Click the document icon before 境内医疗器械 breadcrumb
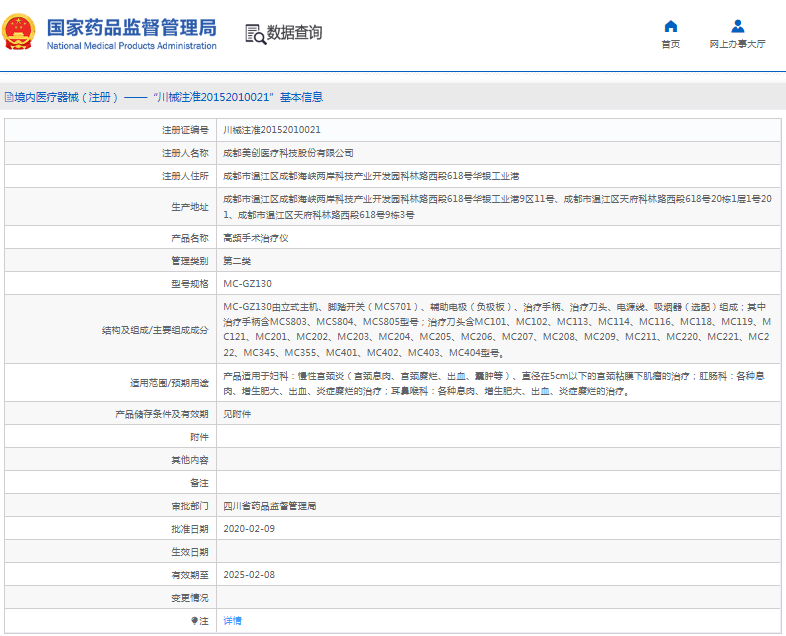The height and width of the screenshot is (636, 786). pos(9,97)
